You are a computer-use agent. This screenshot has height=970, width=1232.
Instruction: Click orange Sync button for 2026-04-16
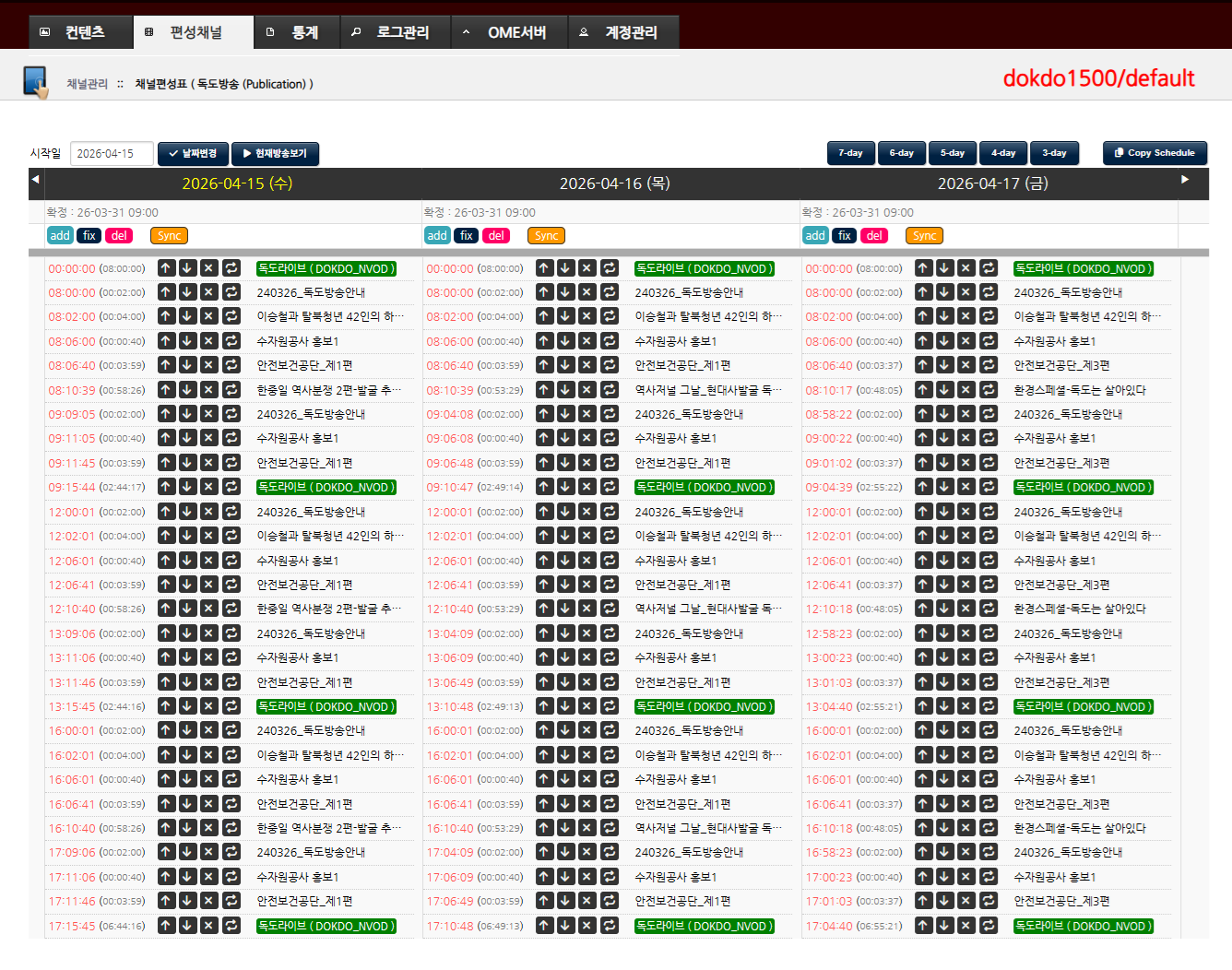tap(546, 236)
